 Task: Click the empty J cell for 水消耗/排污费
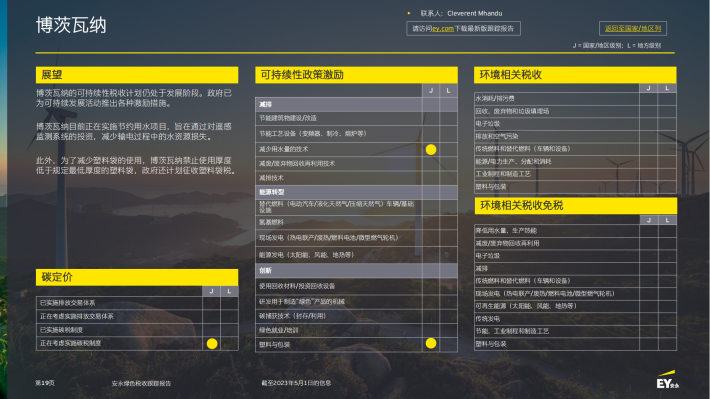pos(648,99)
